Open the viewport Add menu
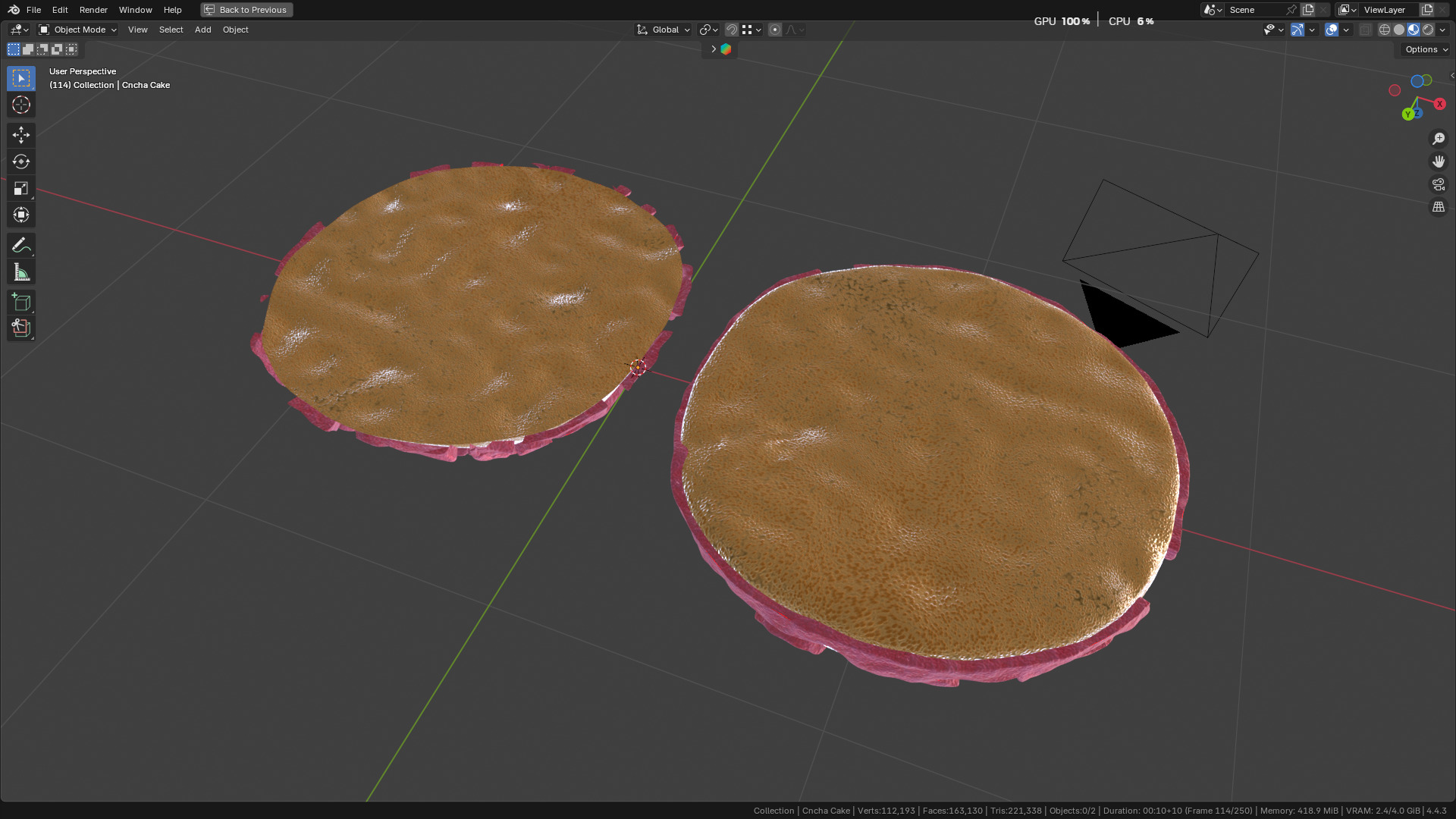The image size is (1456, 819). tap(202, 30)
